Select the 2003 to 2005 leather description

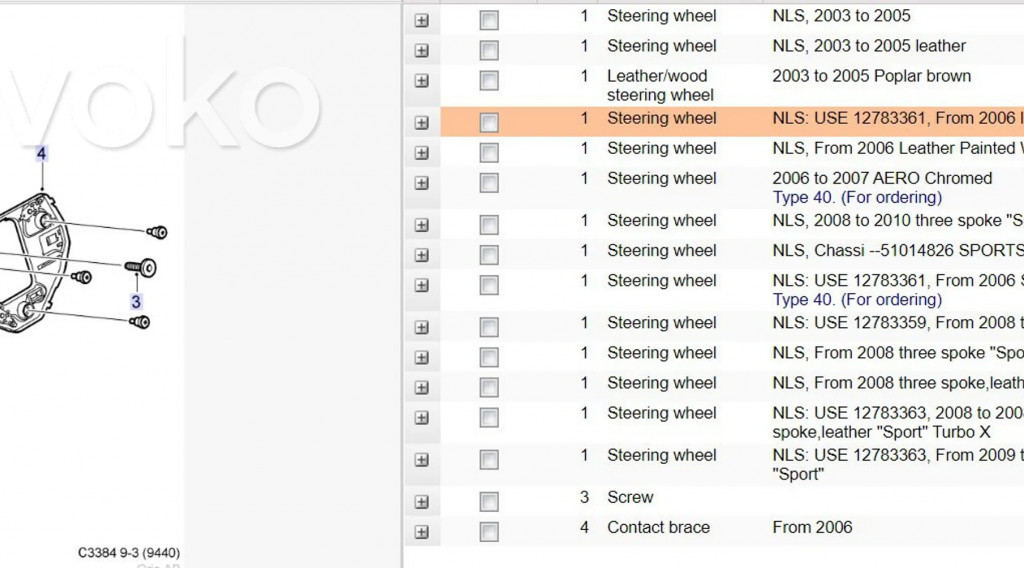869,46
